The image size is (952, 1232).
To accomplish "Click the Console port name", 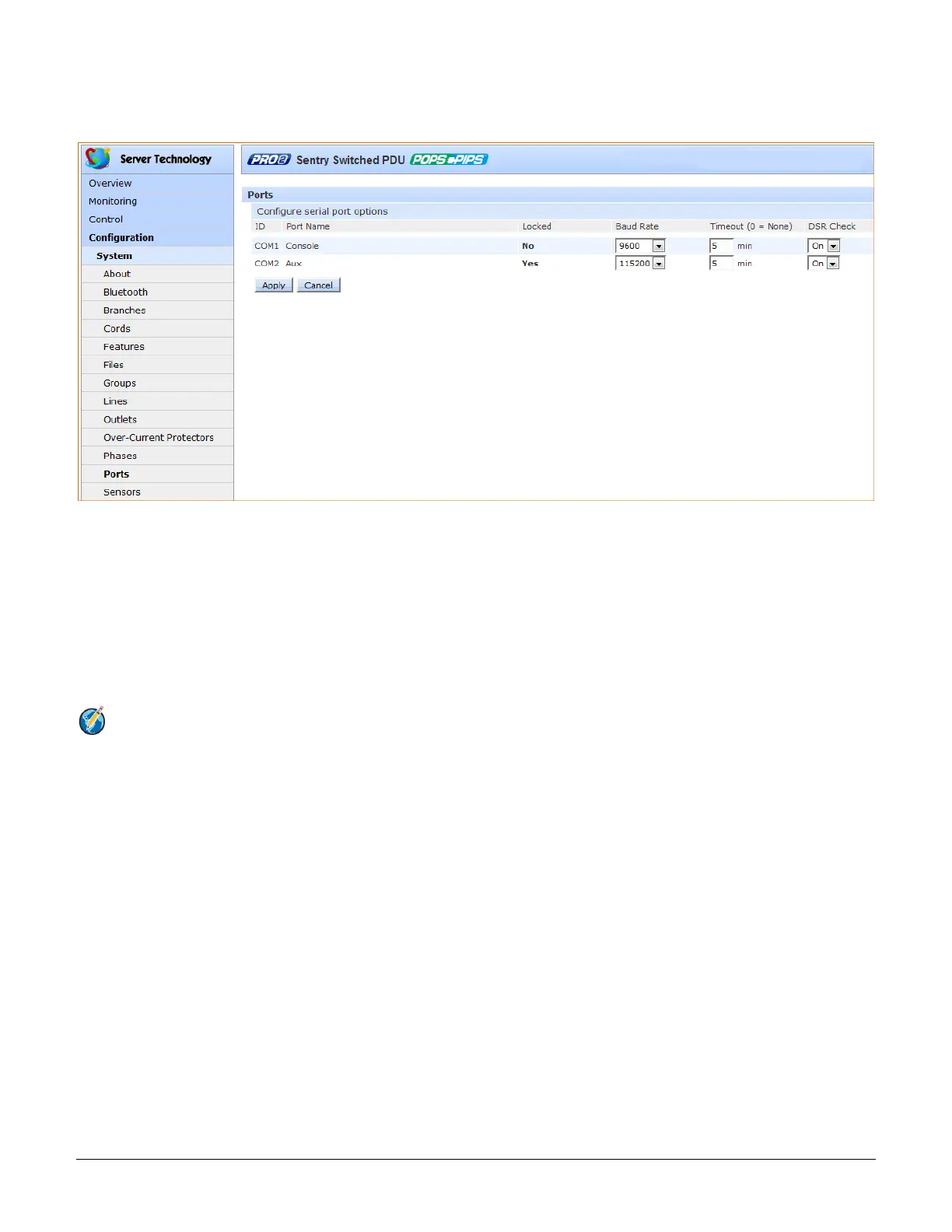I will pos(302,246).
